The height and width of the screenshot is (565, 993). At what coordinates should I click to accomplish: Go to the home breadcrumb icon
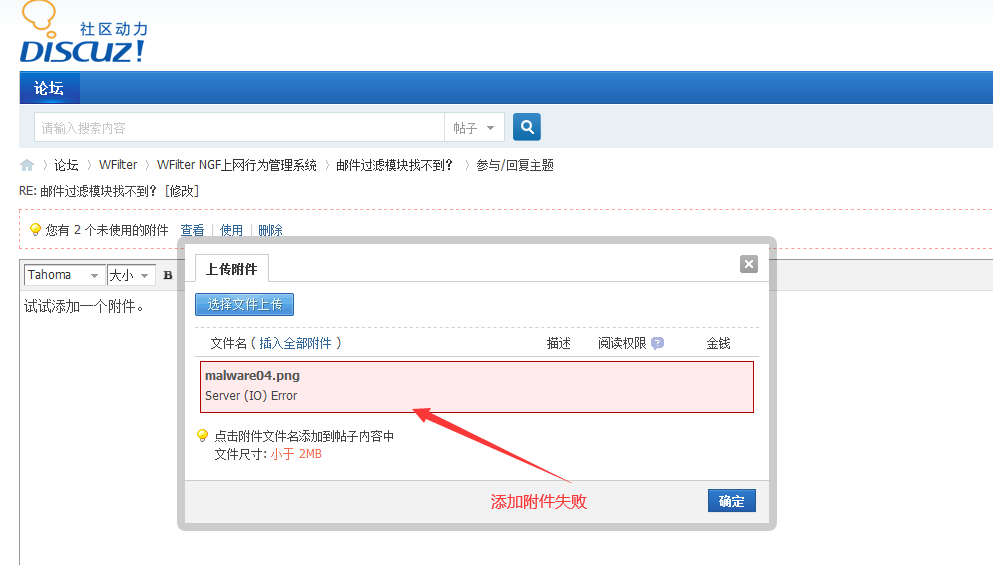(x=27, y=165)
